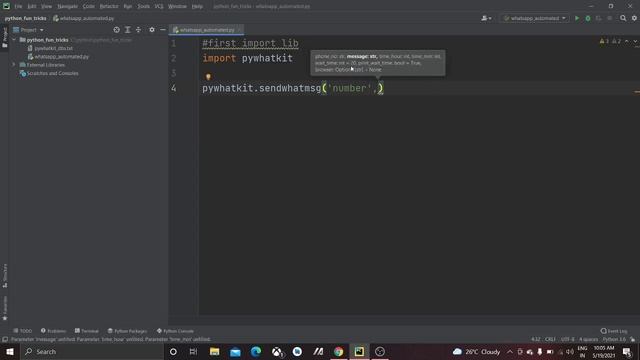The width and height of the screenshot is (640, 360).
Task: Open Search Everywhere magnifier in toolbar
Action: pos(623,18)
